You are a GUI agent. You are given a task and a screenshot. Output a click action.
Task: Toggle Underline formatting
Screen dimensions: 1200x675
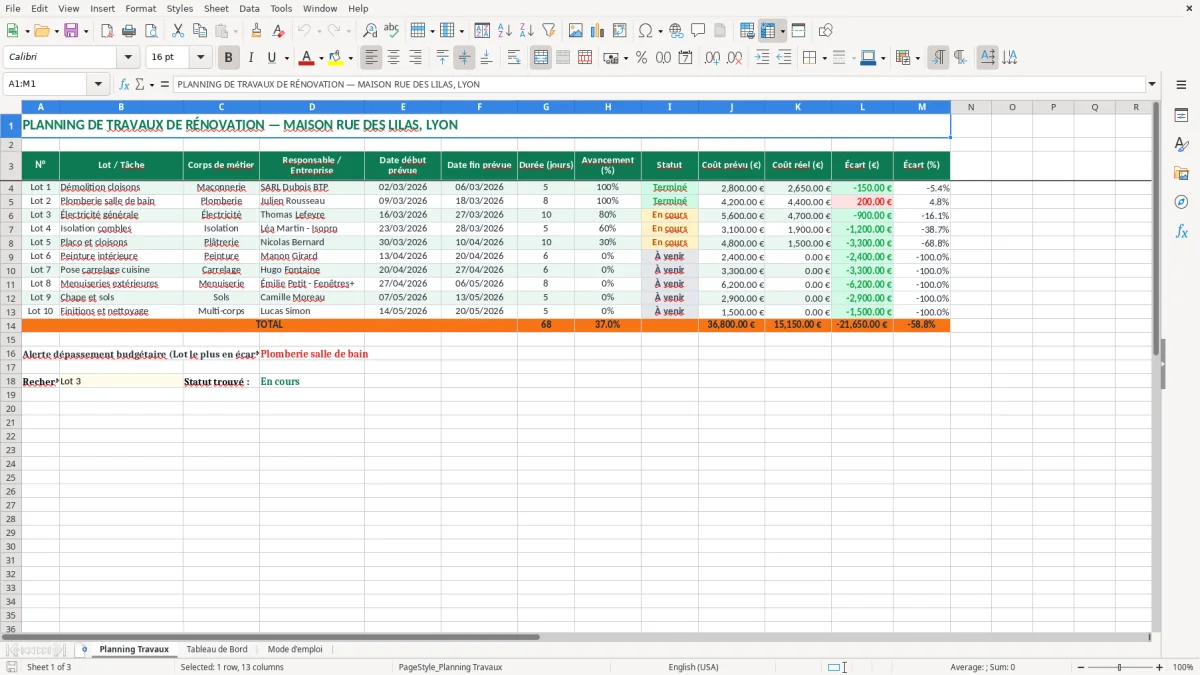pyautogui.click(x=272, y=58)
